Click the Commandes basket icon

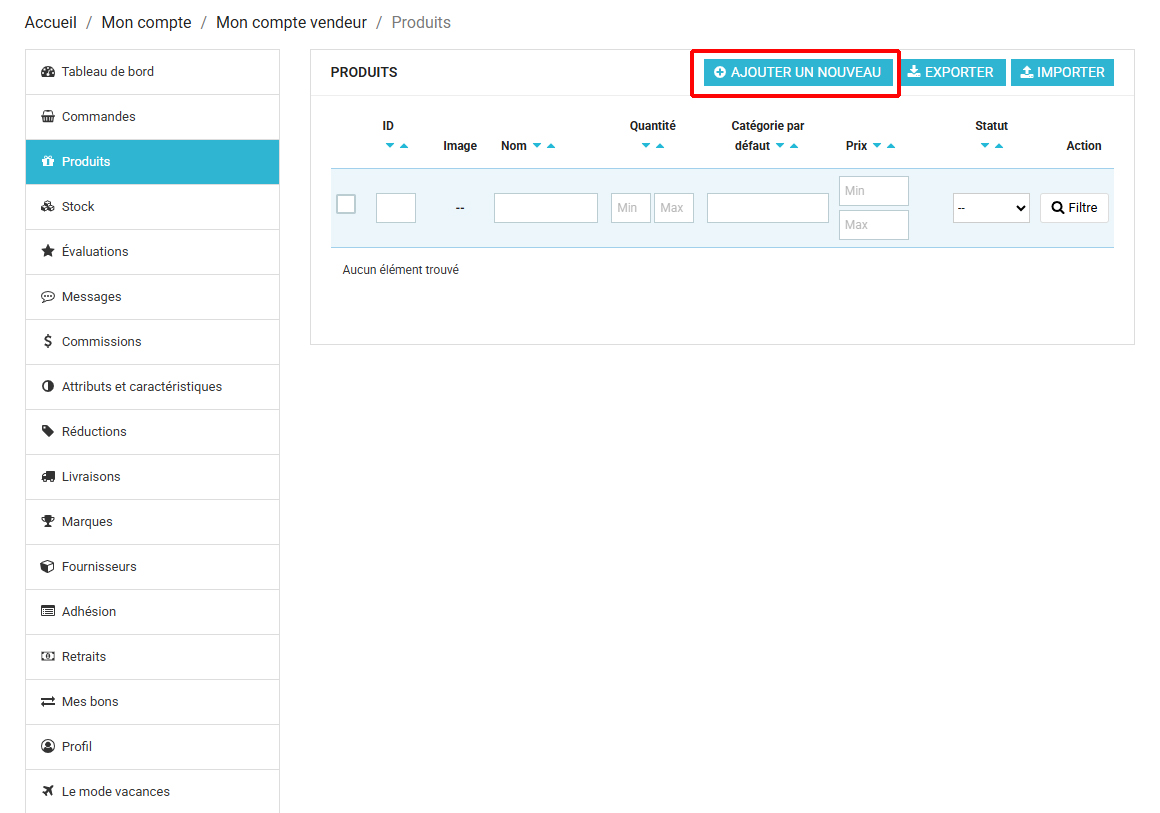(48, 117)
